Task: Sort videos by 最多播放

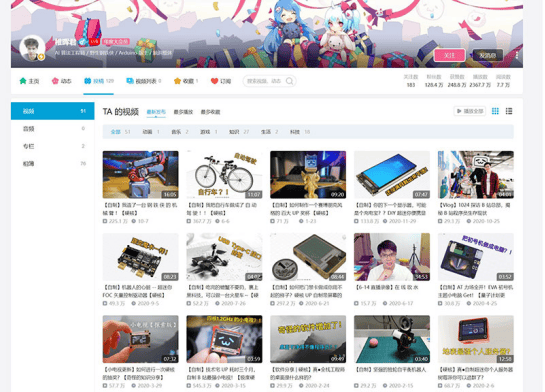Action: click(183, 112)
